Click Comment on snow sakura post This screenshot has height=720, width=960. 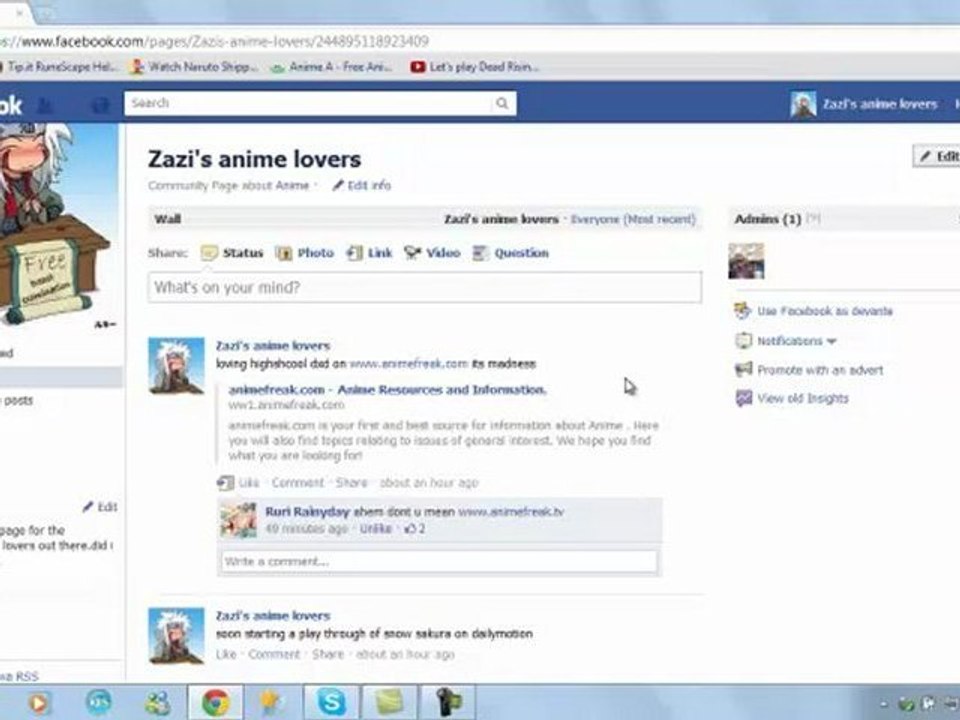click(x=274, y=654)
